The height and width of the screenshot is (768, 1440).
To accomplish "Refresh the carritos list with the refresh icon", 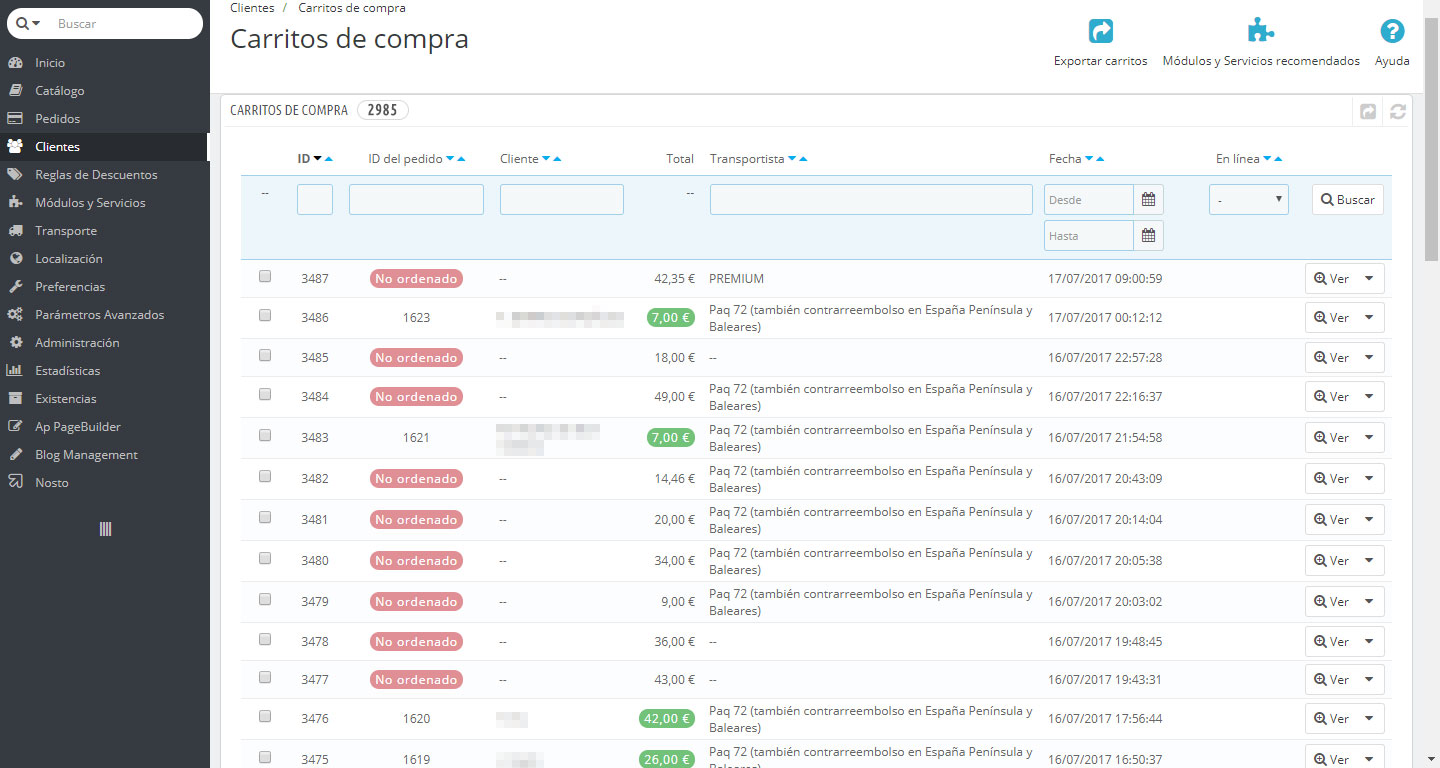I will 1398,112.
